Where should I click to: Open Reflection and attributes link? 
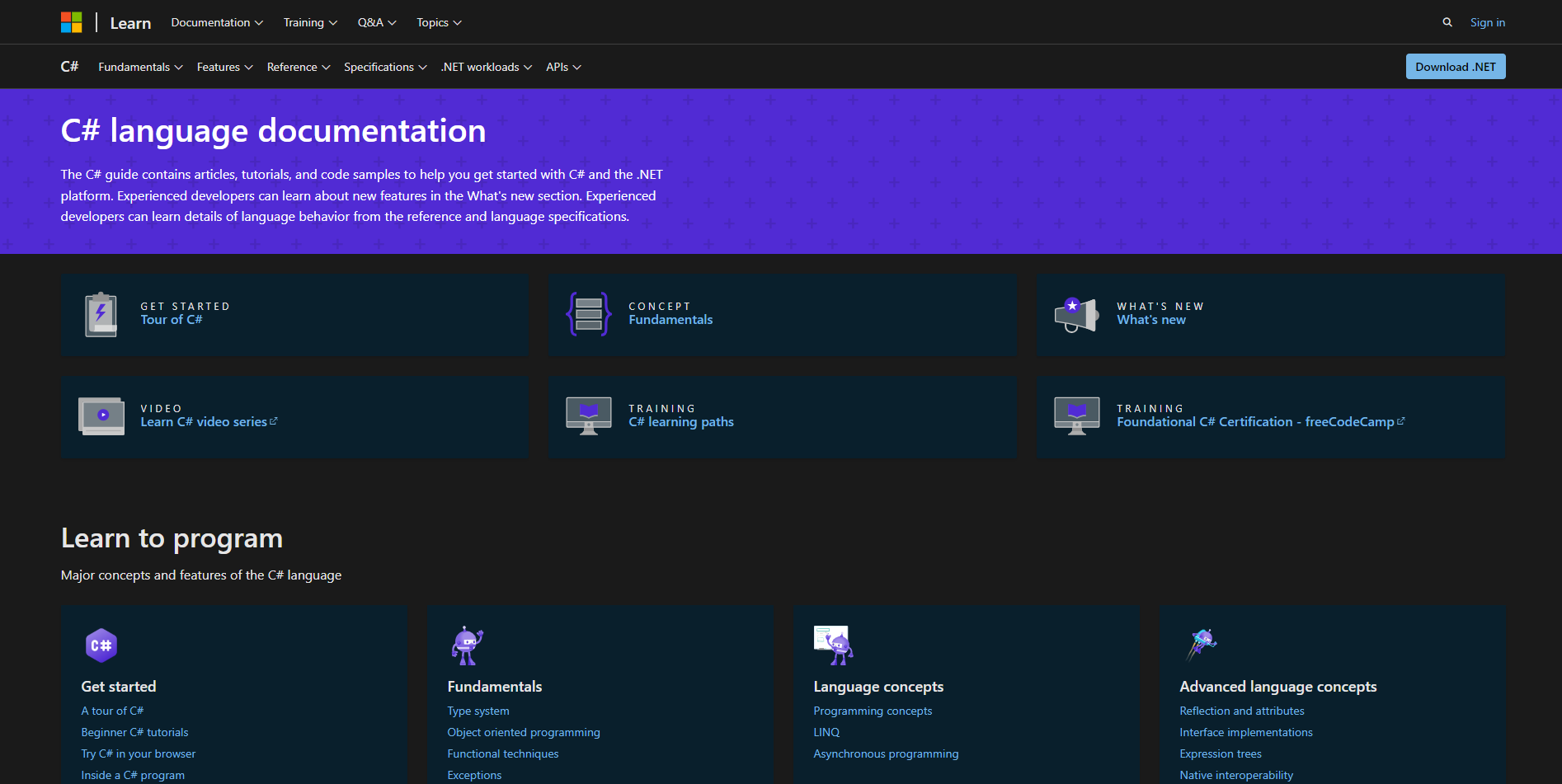point(1242,711)
